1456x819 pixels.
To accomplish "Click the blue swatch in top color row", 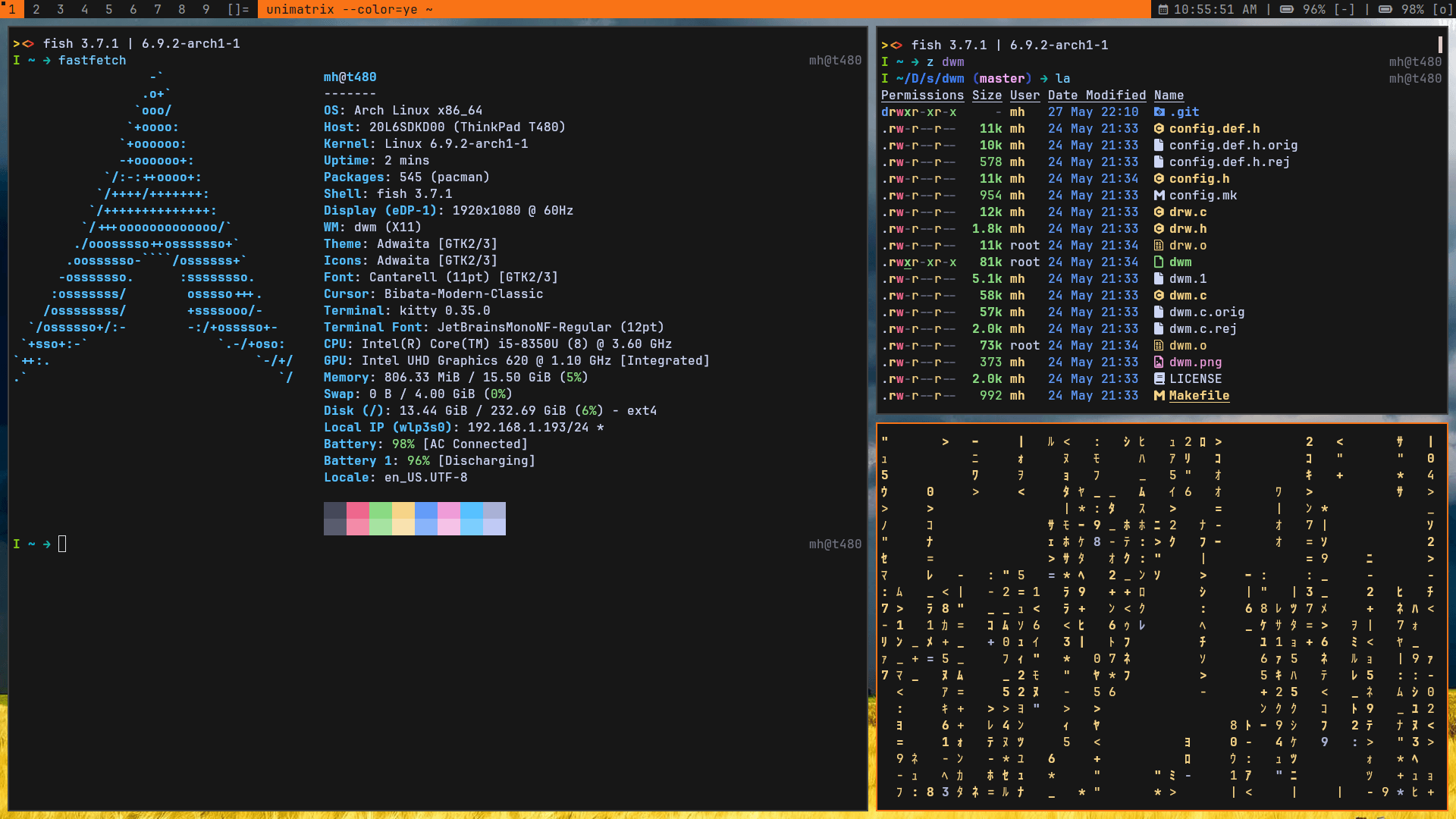I will coord(426,510).
